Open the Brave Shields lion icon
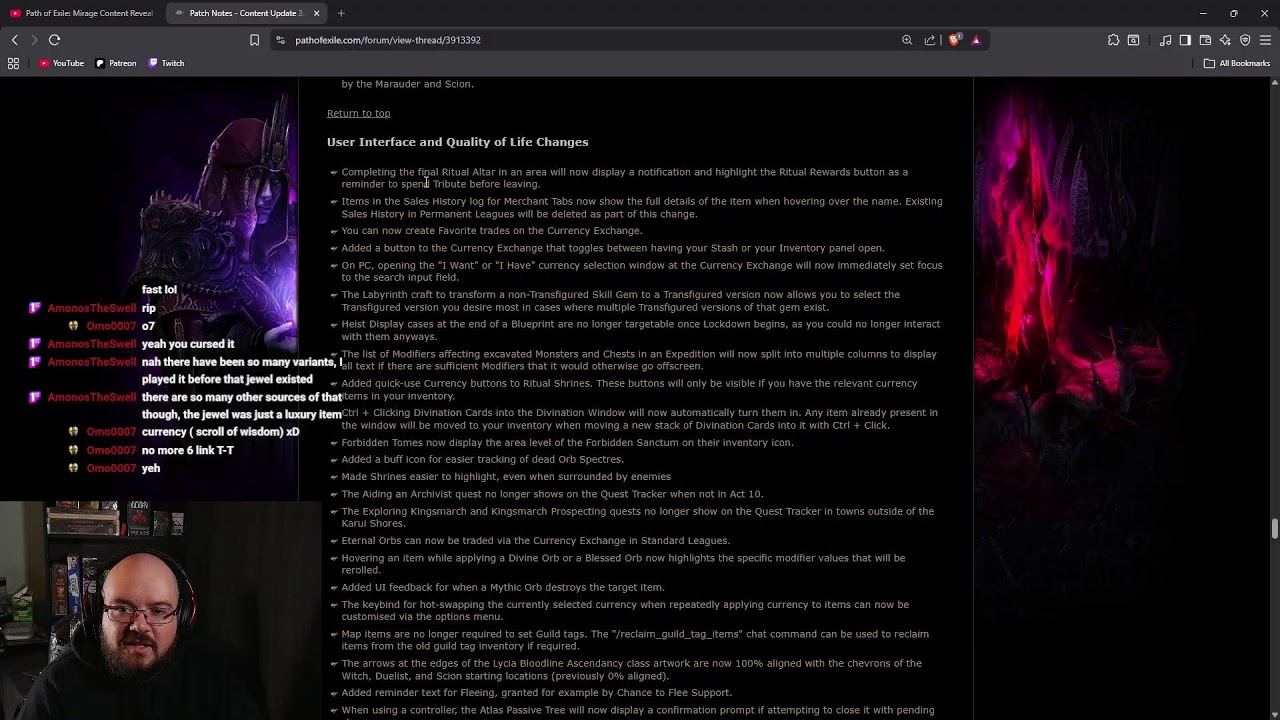This screenshot has width=1280, height=720. [954, 40]
